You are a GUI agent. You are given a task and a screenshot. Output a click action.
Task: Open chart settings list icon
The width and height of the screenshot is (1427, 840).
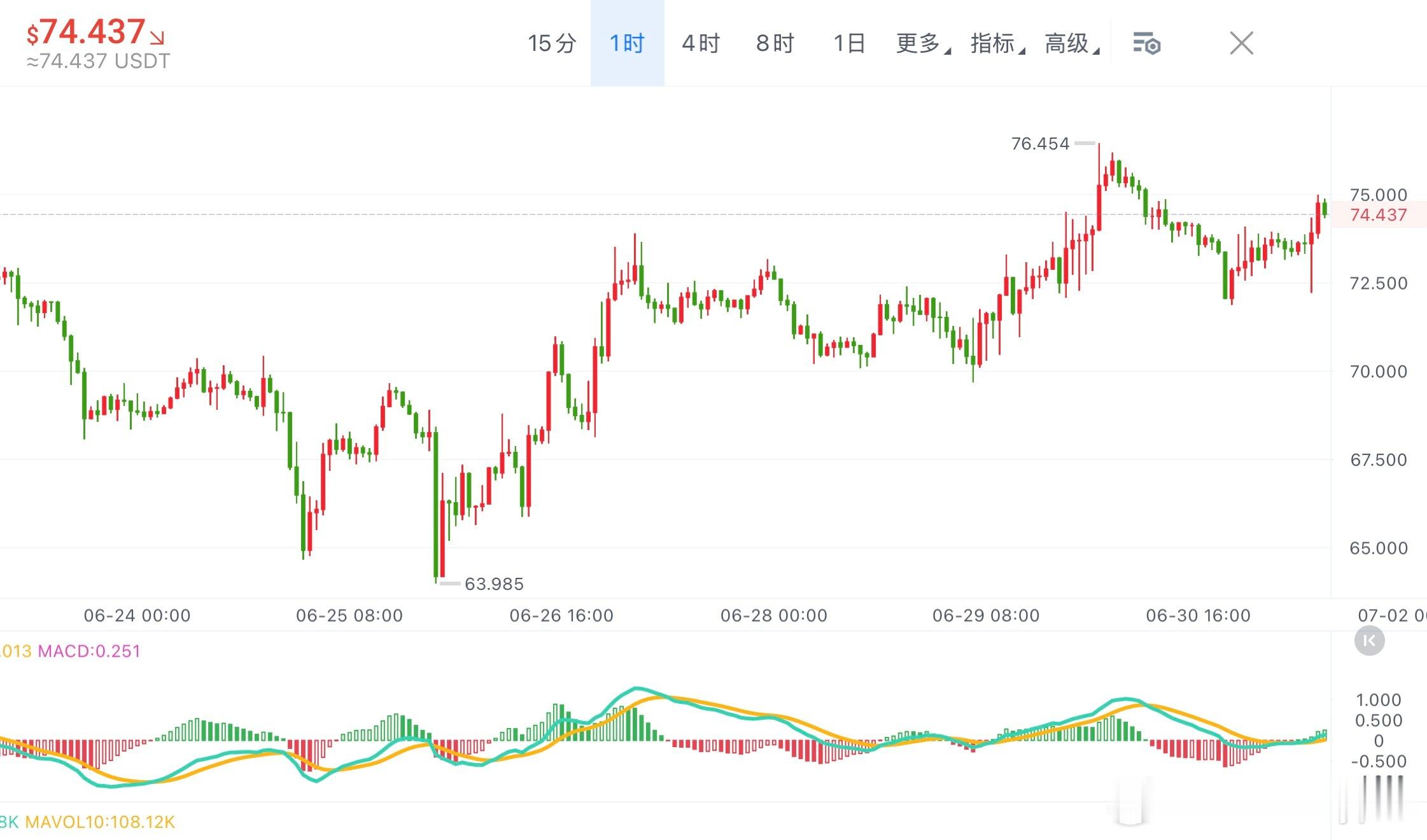(1147, 44)
